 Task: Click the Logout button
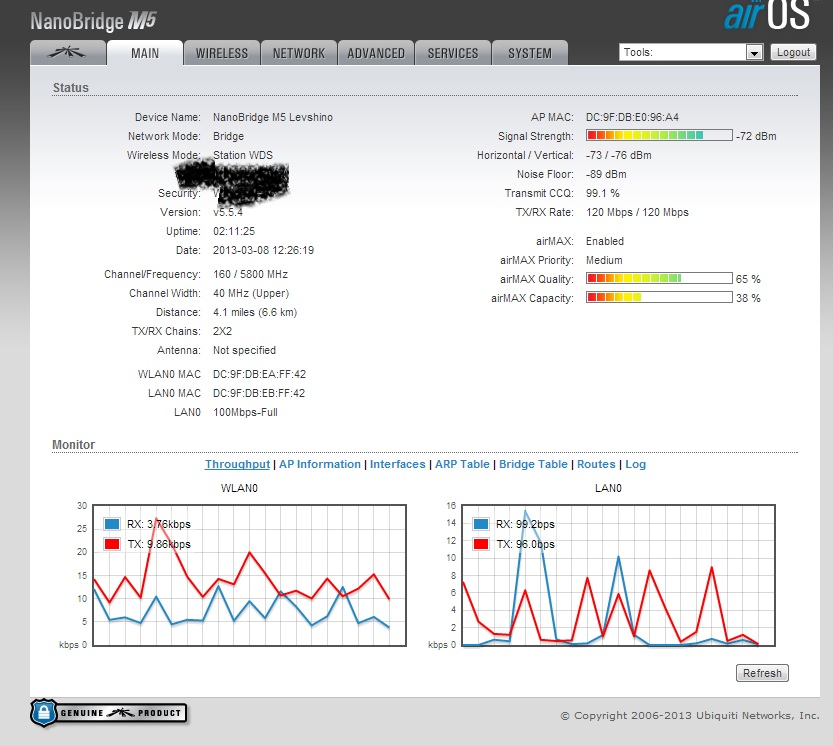pyautogui.click(x=793, y=52)
